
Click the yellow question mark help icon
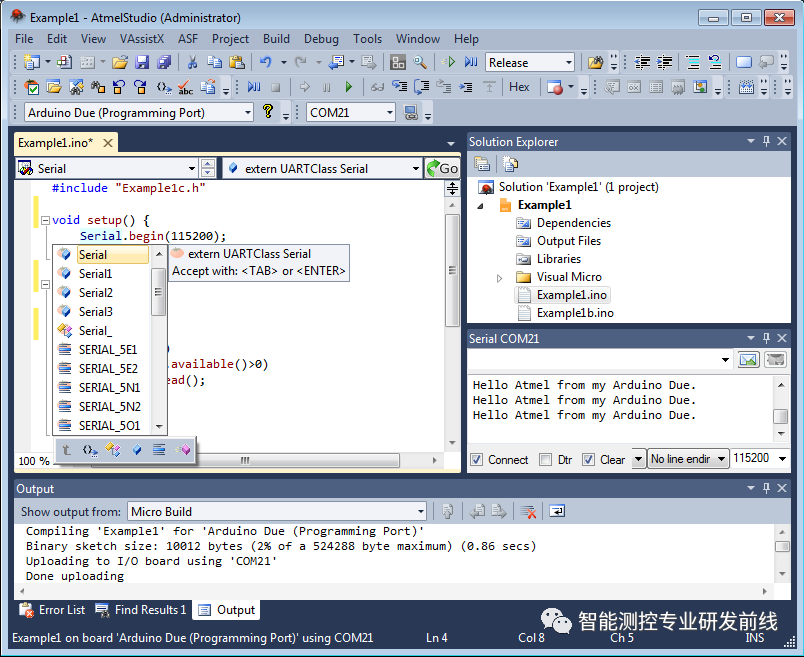(268, 111)
